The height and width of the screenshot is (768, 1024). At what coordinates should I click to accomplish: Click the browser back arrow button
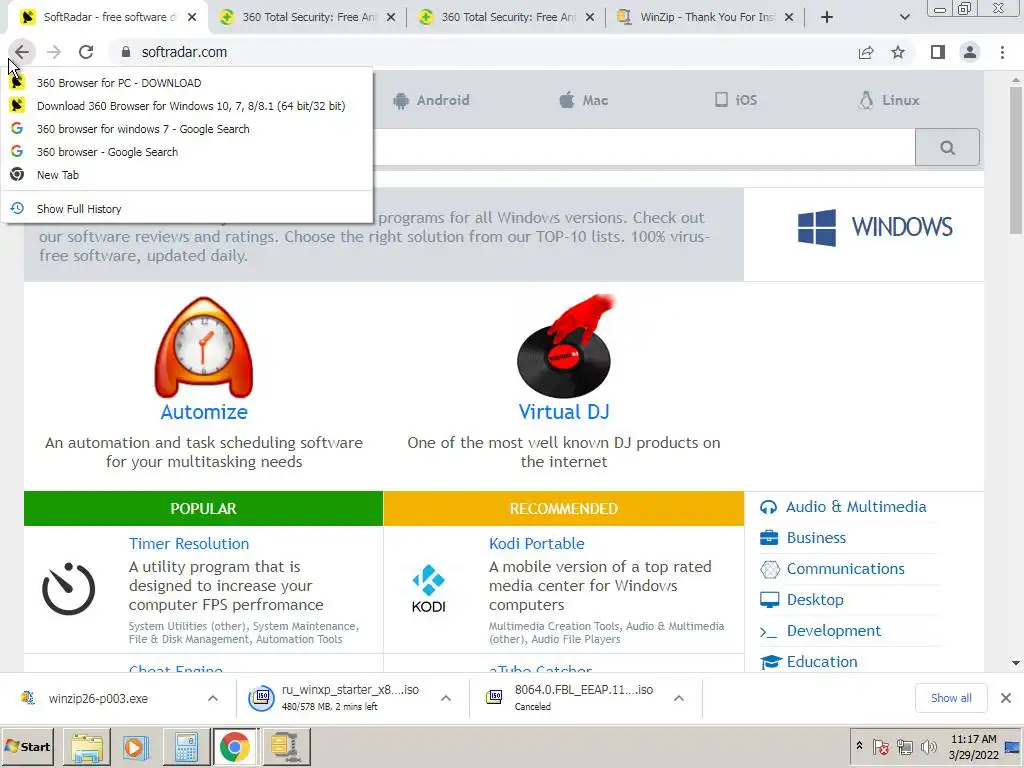(22, 52)
